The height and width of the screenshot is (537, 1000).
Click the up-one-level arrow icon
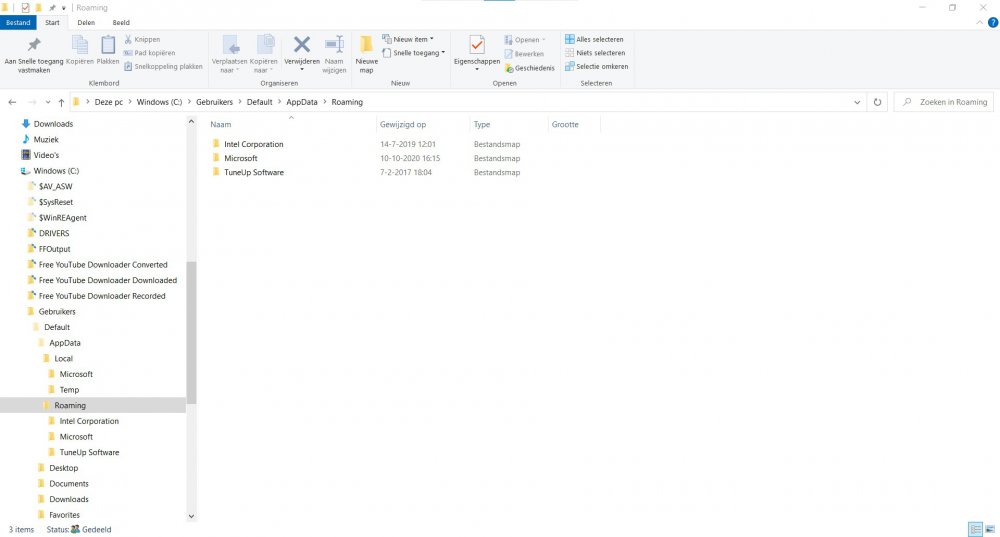pos(62,102)
